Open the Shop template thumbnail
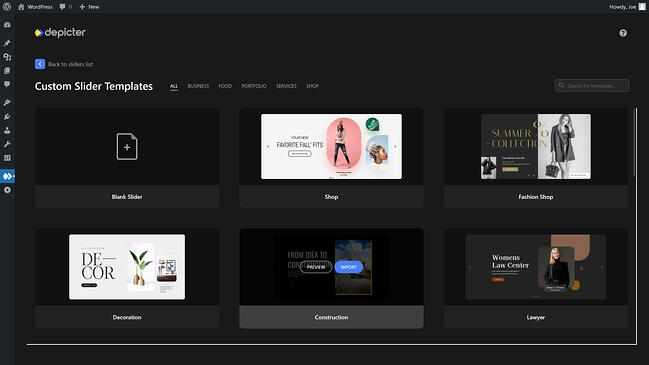 click(331, 146)
